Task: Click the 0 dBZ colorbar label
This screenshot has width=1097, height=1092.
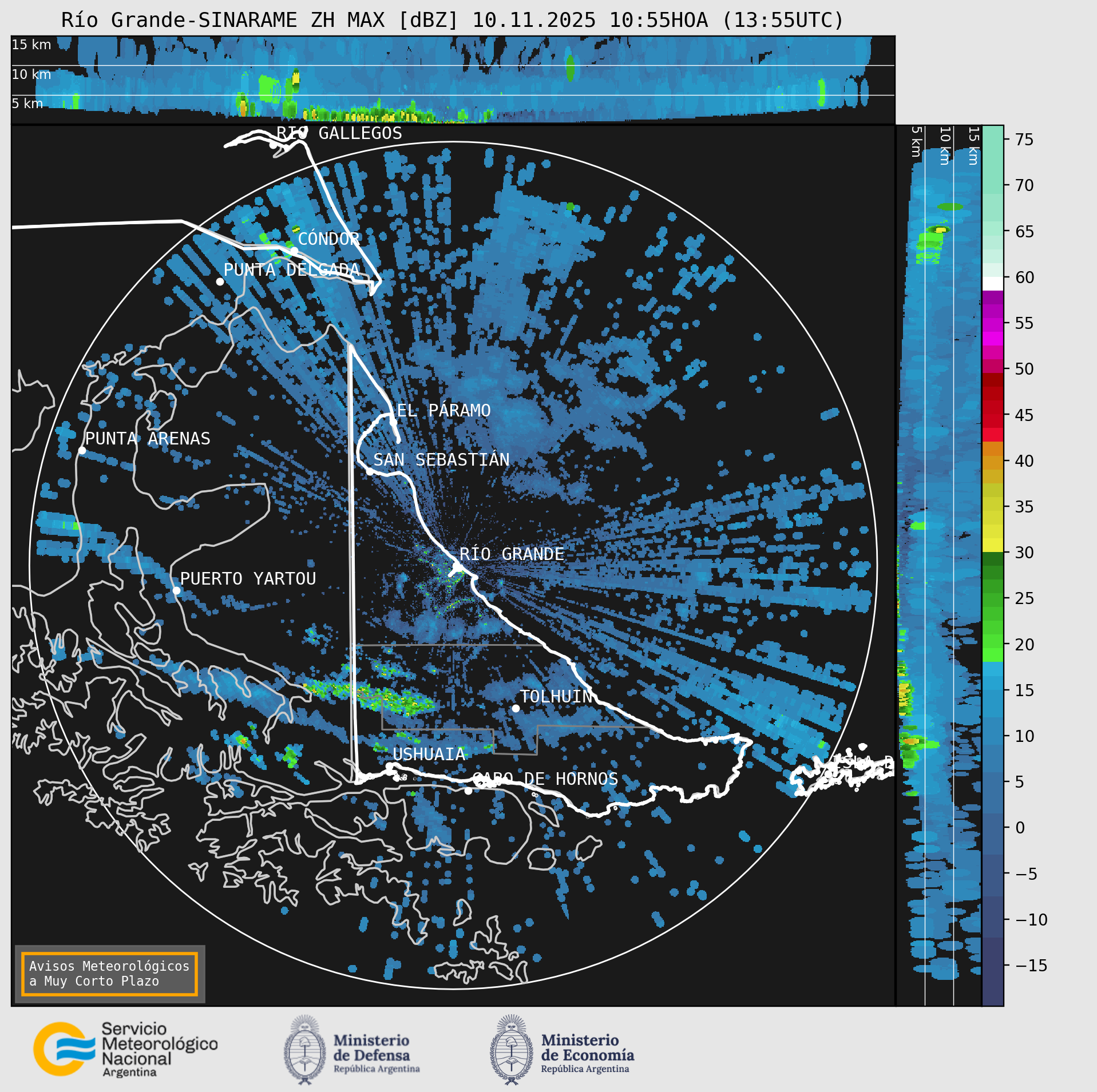Action: (x=1020, y=828)
